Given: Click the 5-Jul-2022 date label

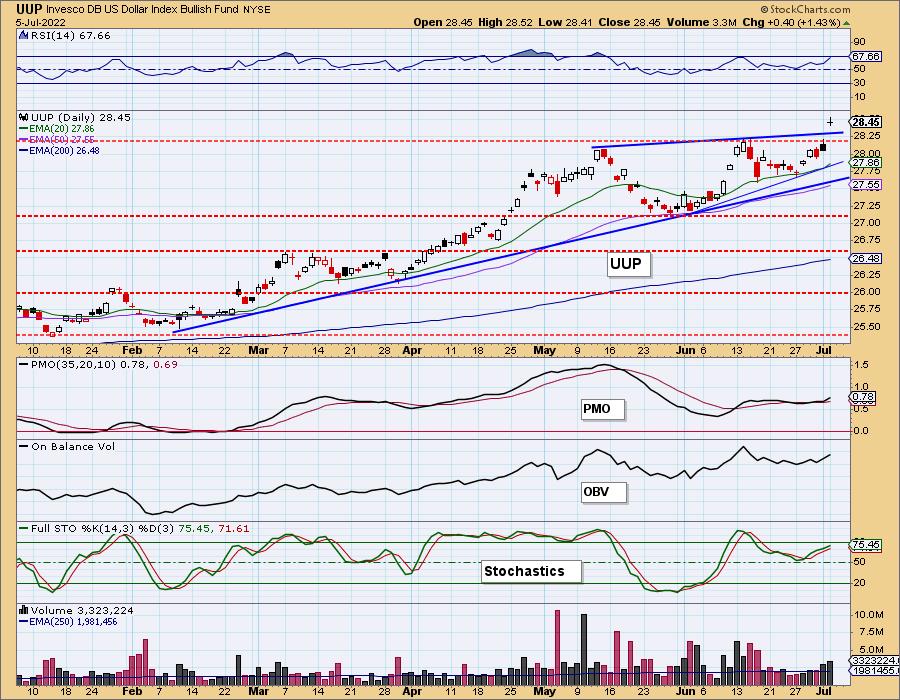Looking at the screenshot, I should click(40, 23).
